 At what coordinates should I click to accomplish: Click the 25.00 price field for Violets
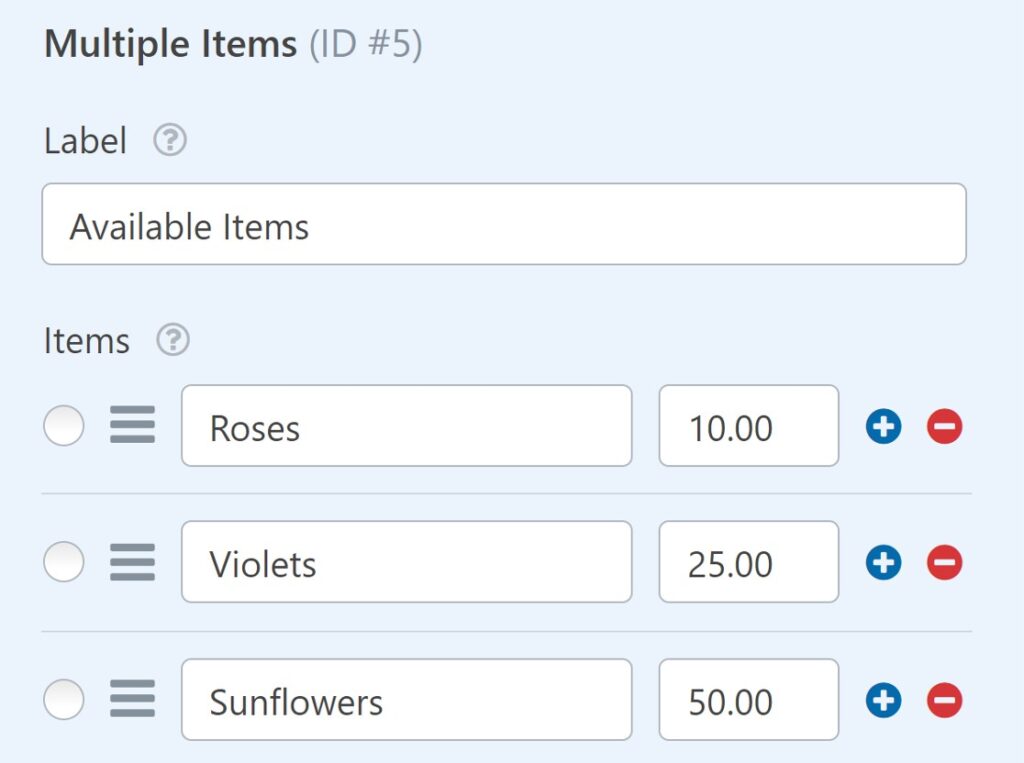[x=748, y=562]
